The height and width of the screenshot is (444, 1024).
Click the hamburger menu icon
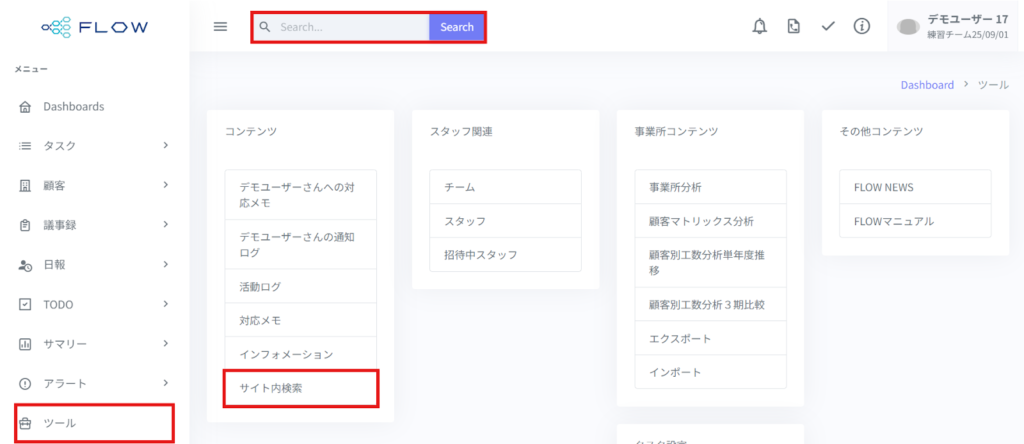pyautogui.click(x=221, y=27)
